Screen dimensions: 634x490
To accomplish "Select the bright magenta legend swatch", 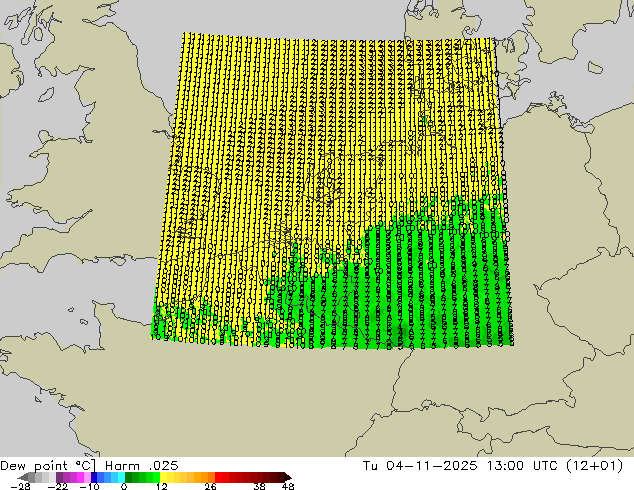I will pos(80,477).
